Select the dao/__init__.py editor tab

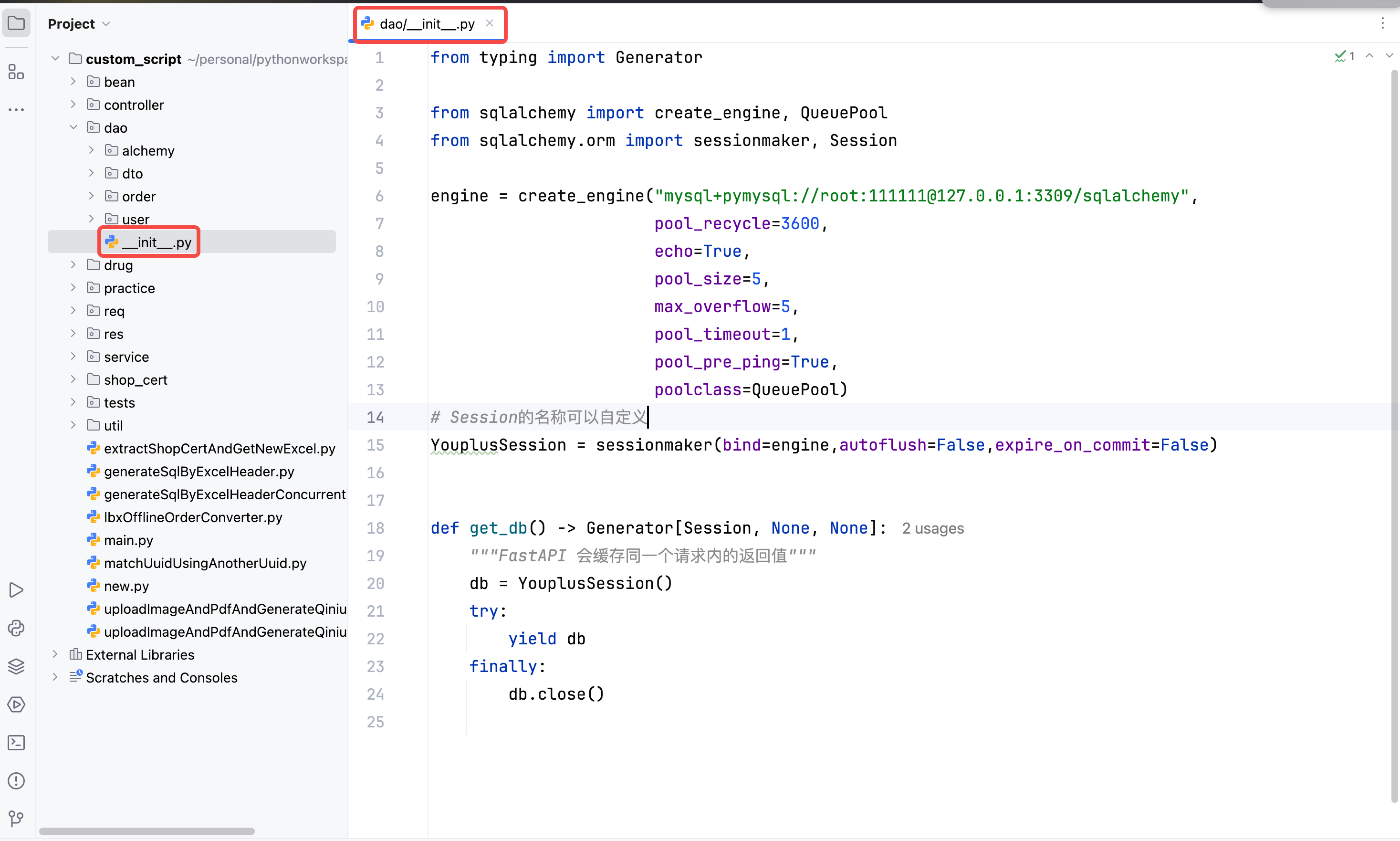pyautogui.click(x=426, y=24)
